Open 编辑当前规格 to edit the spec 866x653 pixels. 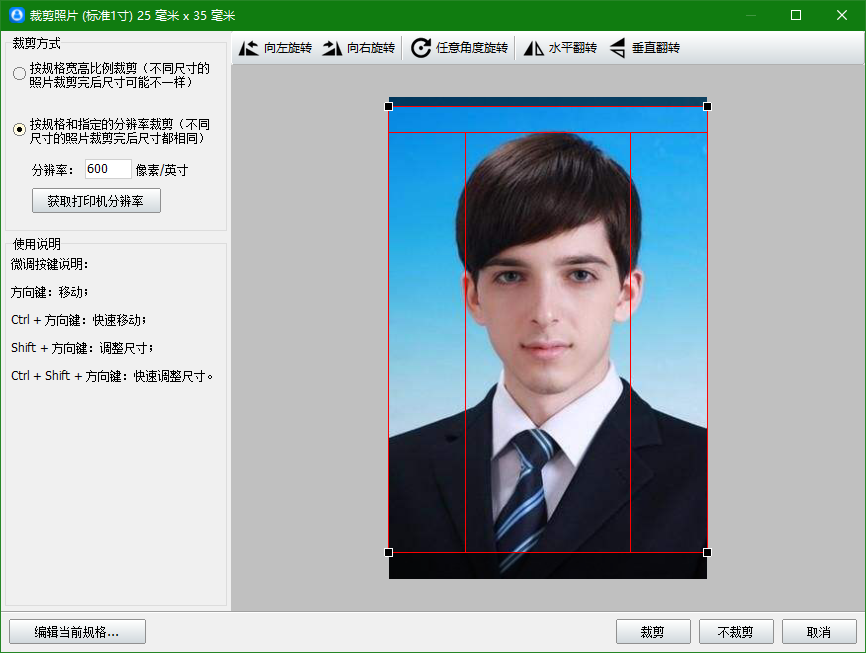pos(76,631)
